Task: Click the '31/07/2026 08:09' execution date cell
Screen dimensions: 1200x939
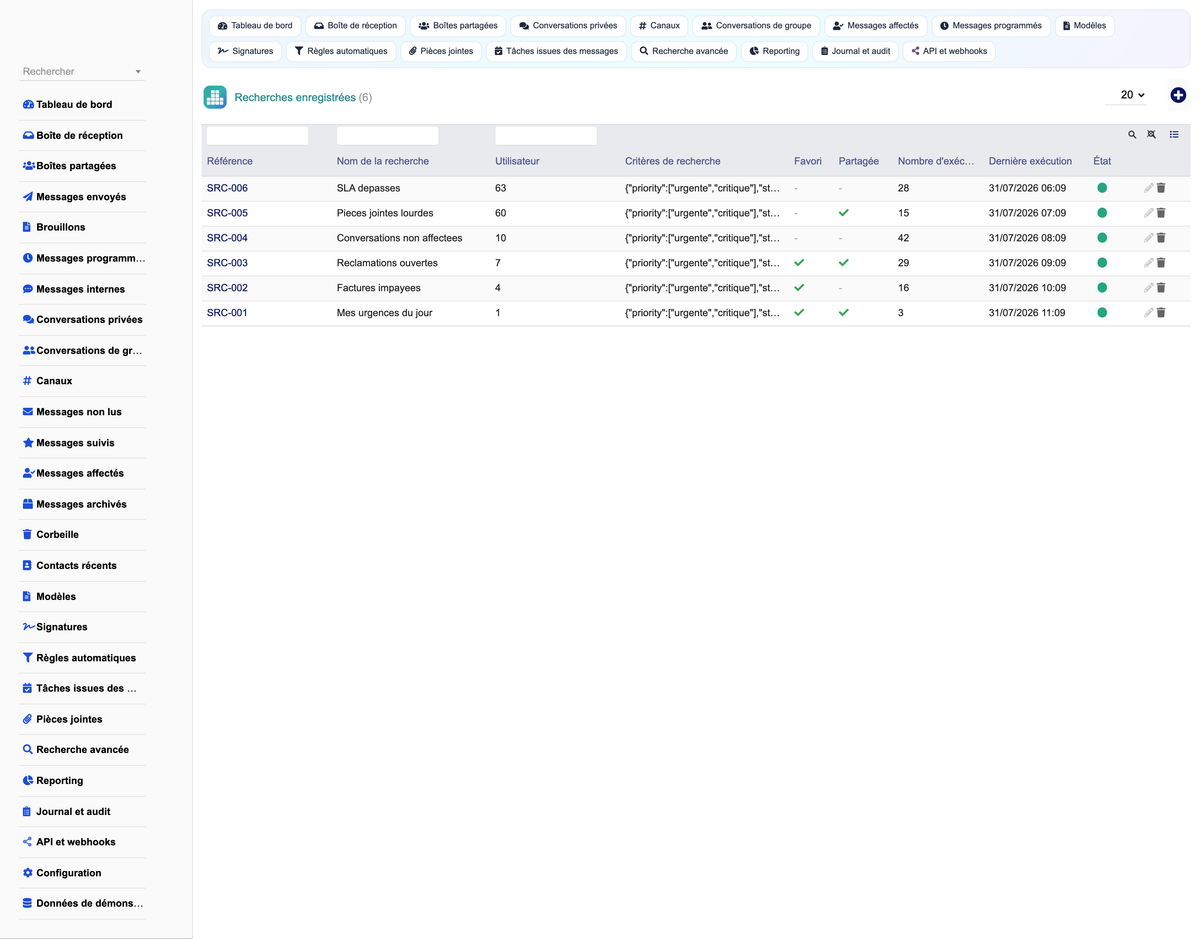Action: [x=1027, y=238]
